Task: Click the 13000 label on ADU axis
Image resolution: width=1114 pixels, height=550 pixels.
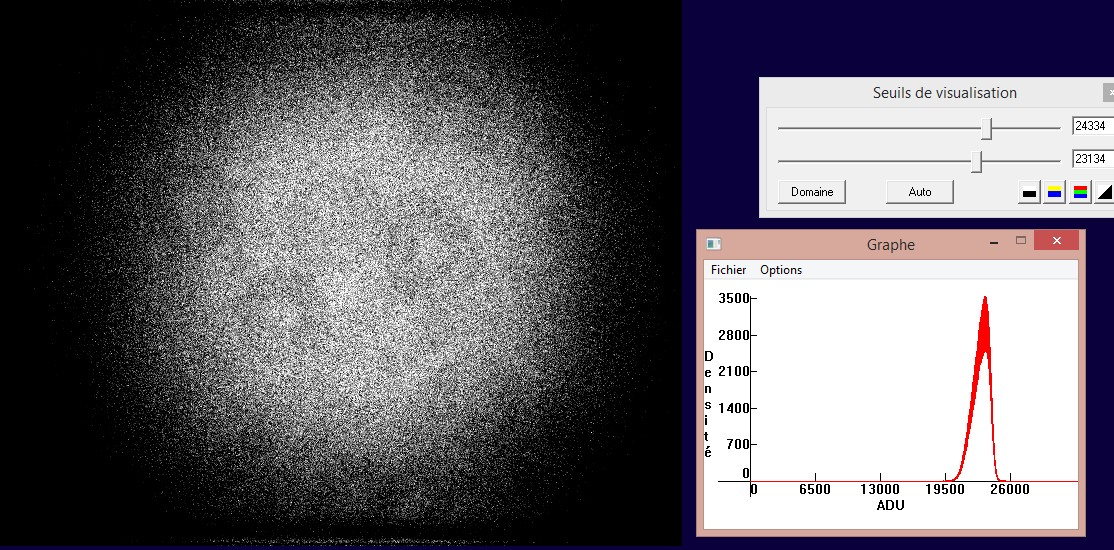Action: 880,490
